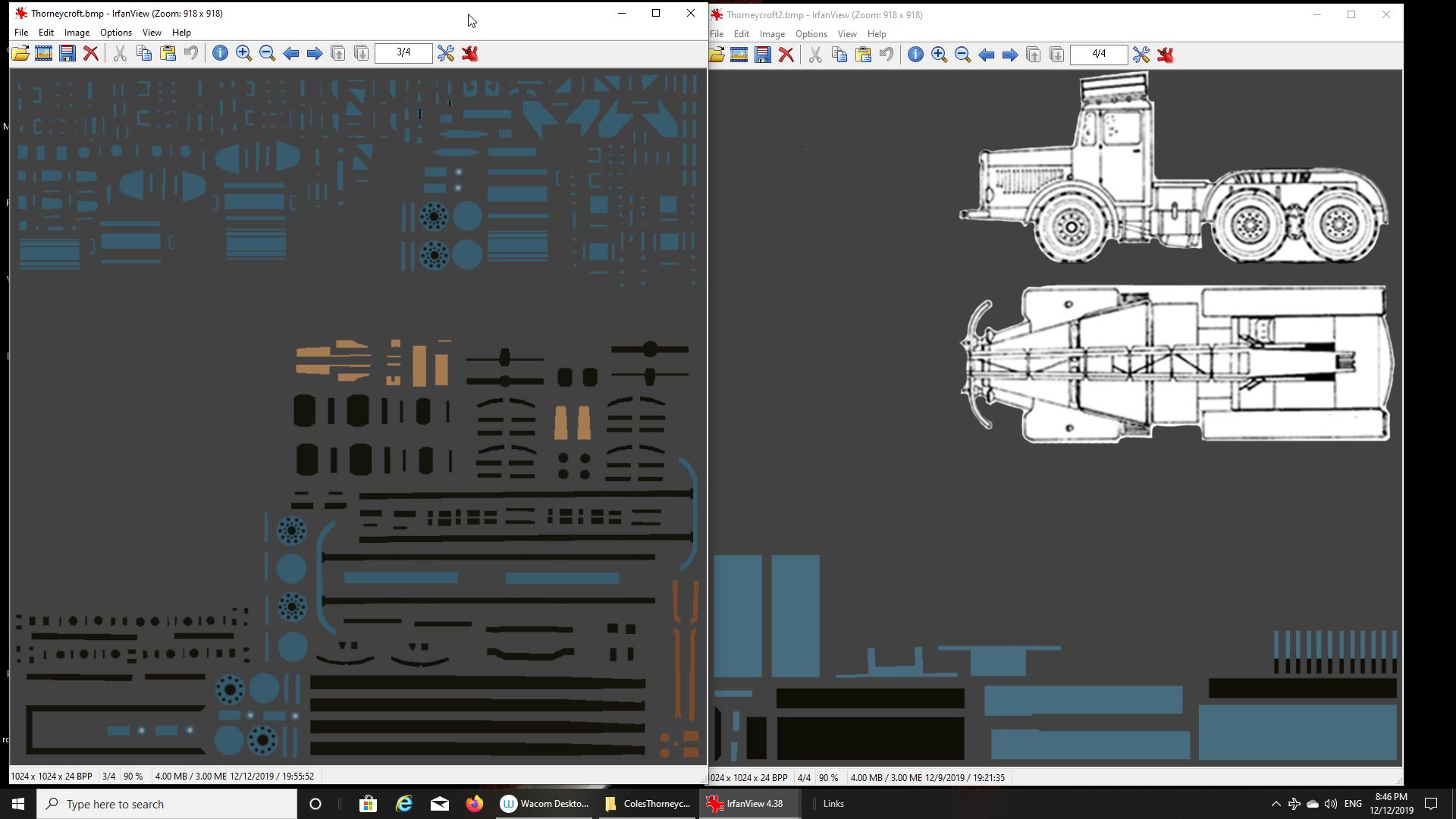Save Thorneycroft.bmp with the floppy disk icon
This screenshot has width=1456, height=819.
[67, 53]
